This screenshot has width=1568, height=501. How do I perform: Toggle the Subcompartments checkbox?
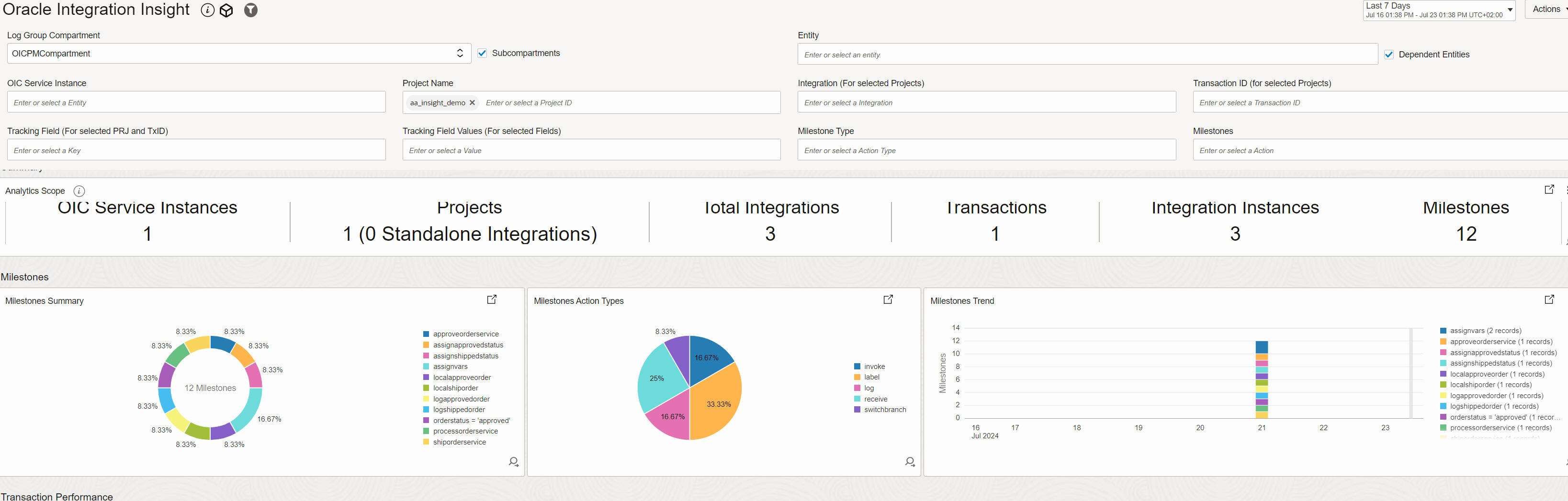[482, 54]
